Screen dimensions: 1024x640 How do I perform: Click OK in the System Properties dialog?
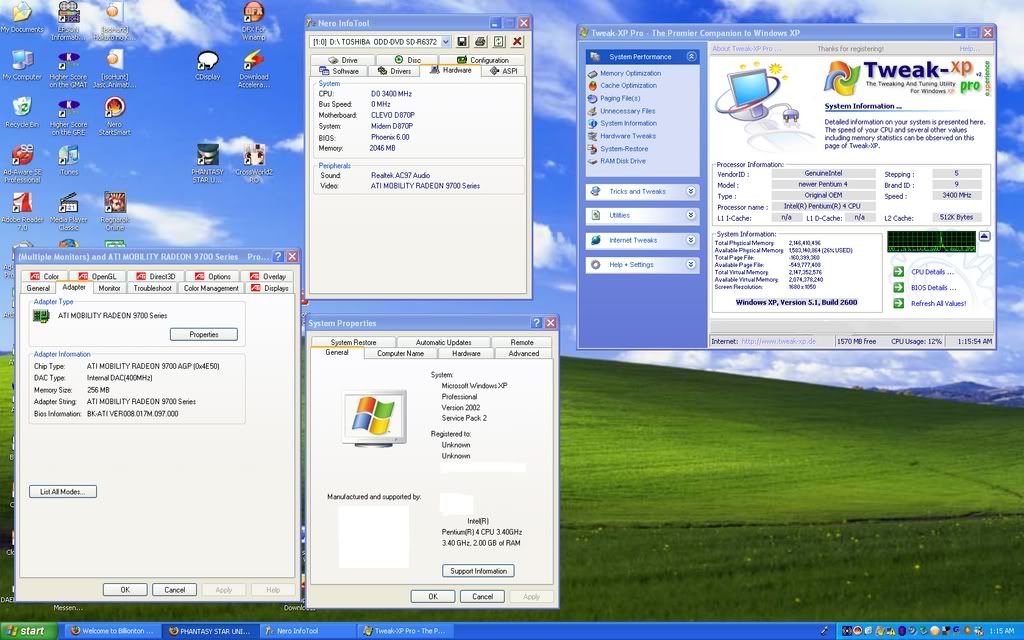pyautogui.click(x=433, y=596)
